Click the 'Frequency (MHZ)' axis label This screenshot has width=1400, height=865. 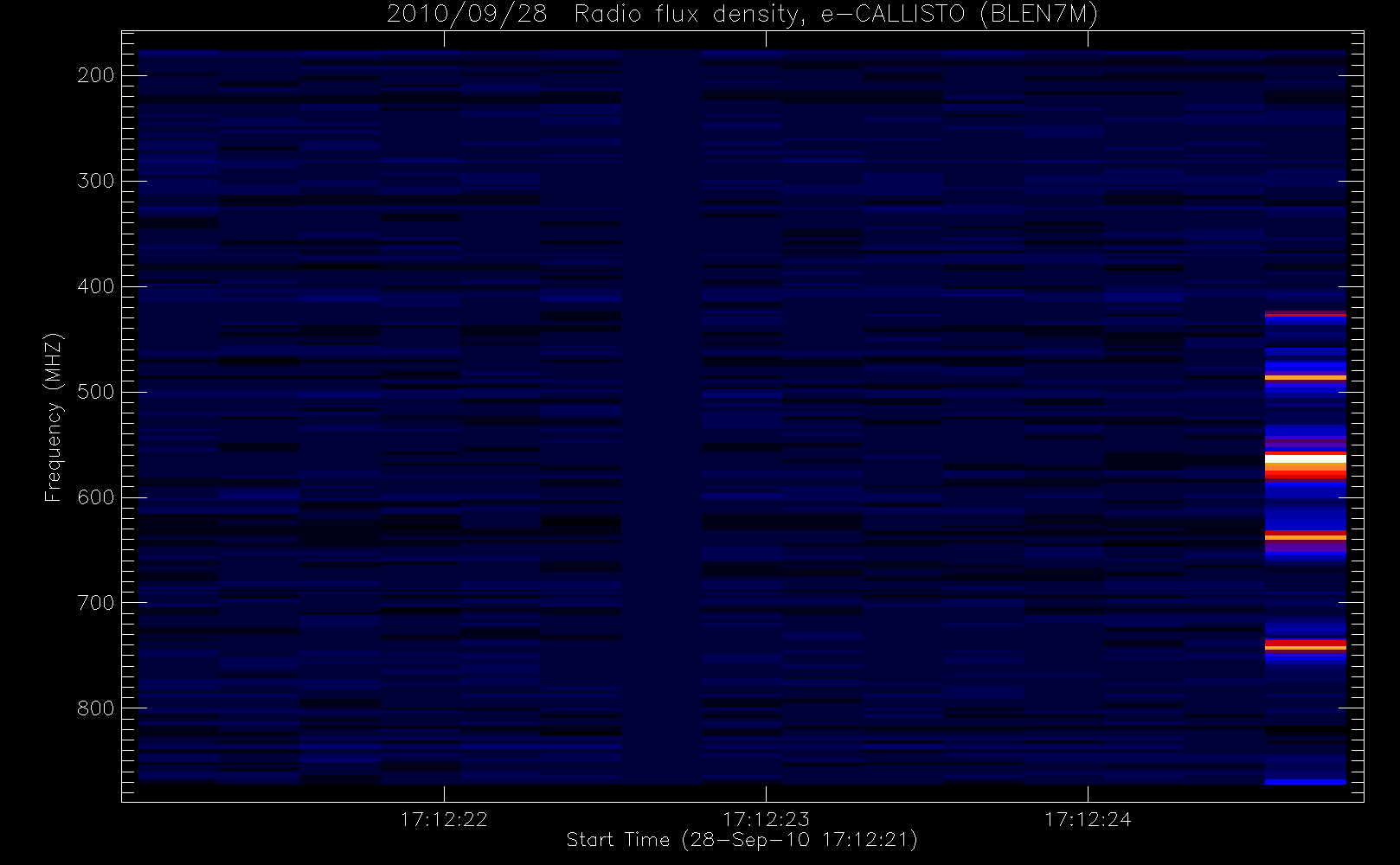(x=54, y=416)
